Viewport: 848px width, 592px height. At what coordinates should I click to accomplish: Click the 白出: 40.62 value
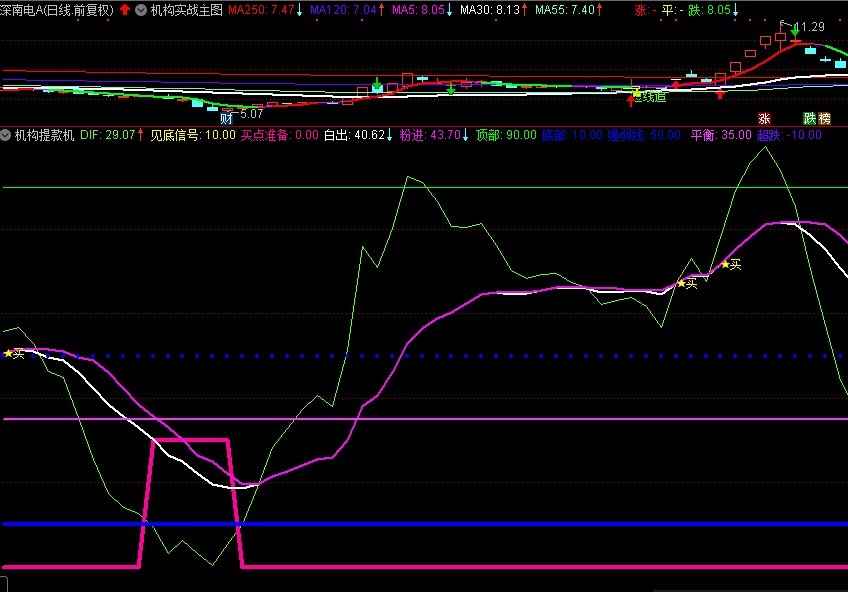point(354,135)
